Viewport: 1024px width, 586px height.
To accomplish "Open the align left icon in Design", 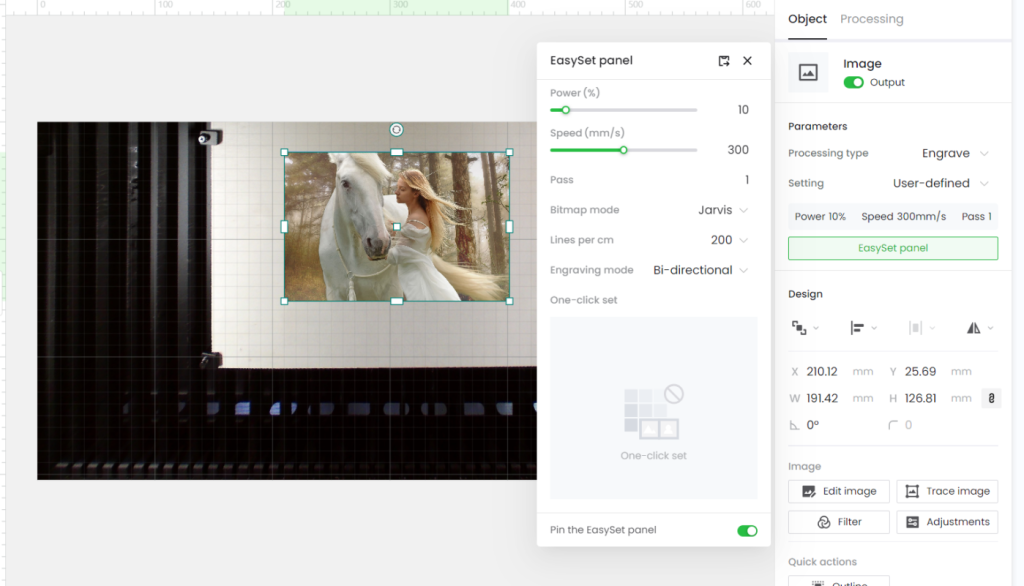I will coord(863,328).
